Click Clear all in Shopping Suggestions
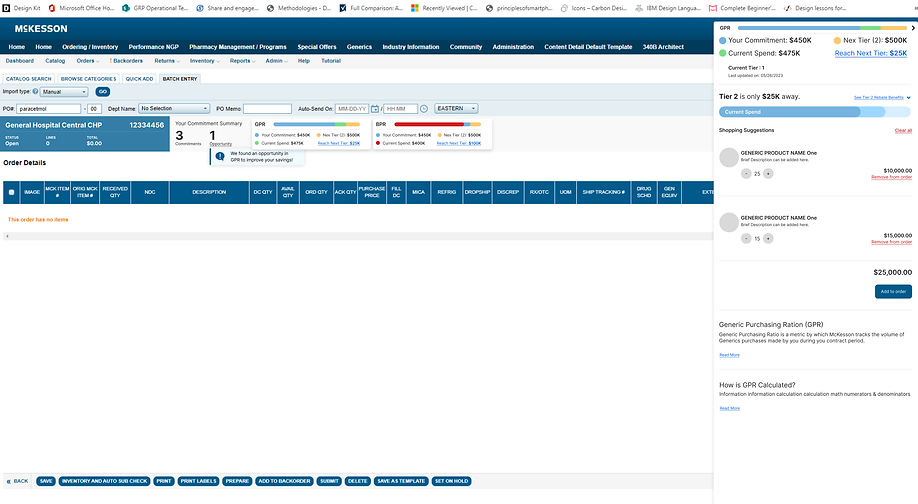 tap(903, 131)
